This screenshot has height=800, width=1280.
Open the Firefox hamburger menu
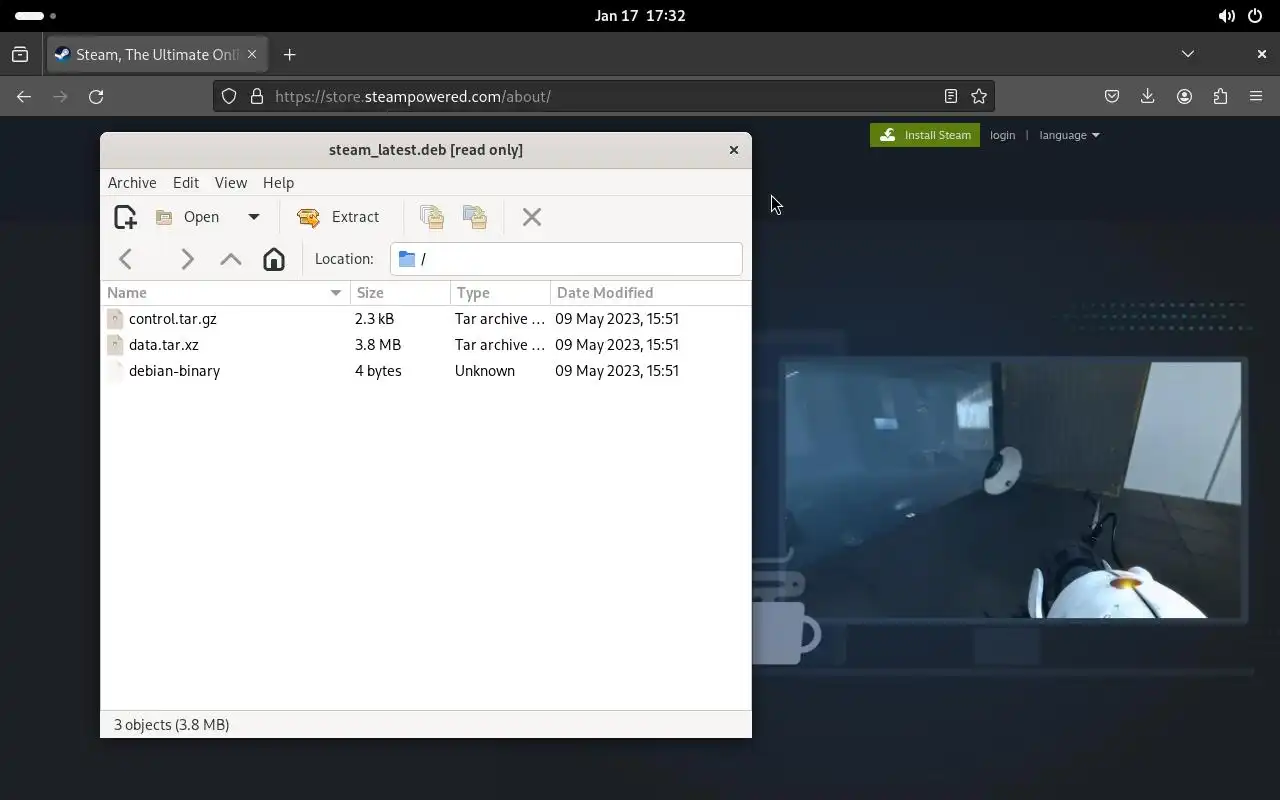pyautogui.click(x=1256, y=97)
